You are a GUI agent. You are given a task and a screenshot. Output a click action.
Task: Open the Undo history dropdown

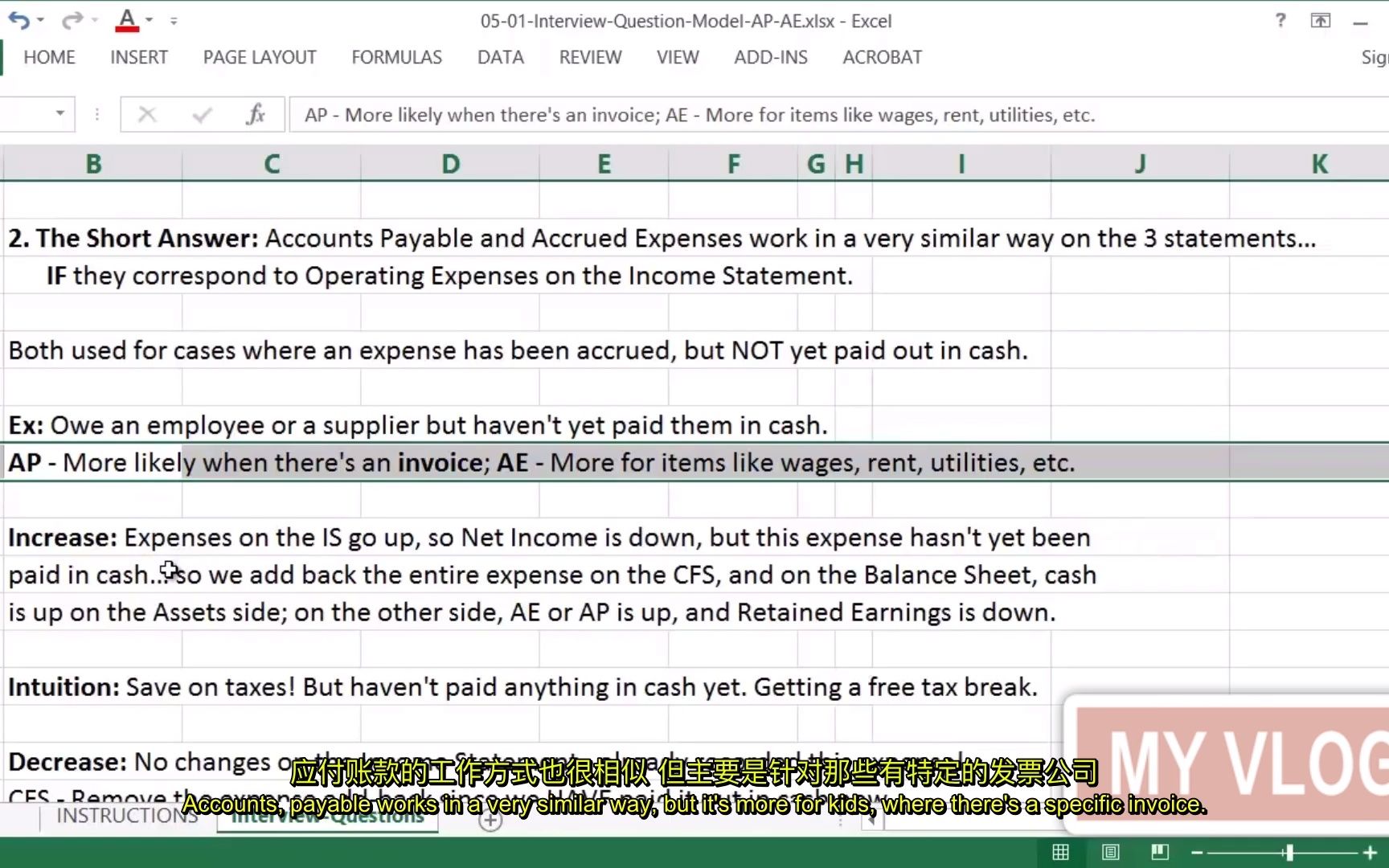click(x=40, y=20)
